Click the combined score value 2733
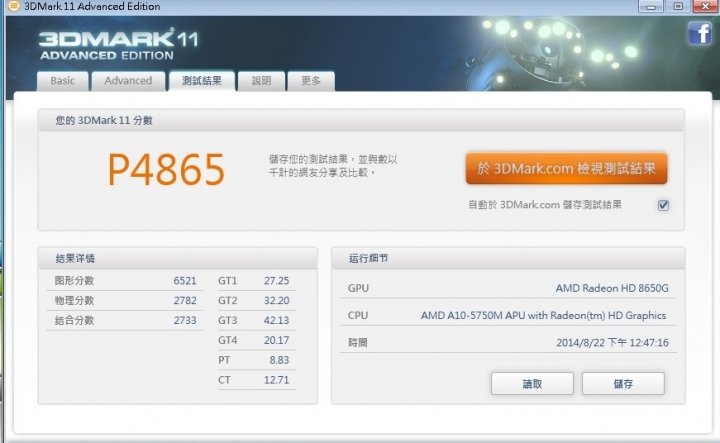 [185, 320]
